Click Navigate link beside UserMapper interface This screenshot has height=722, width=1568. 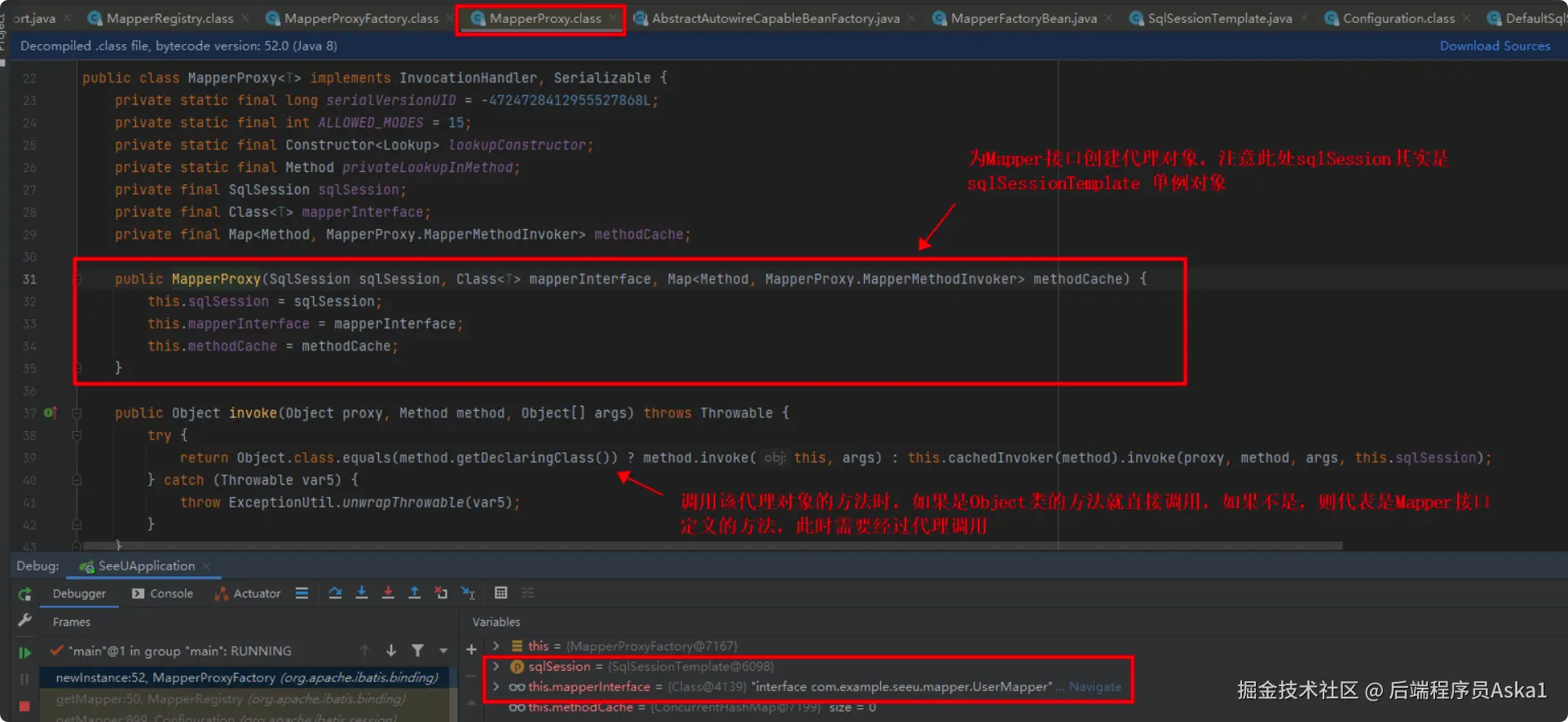coord(1095,687)
